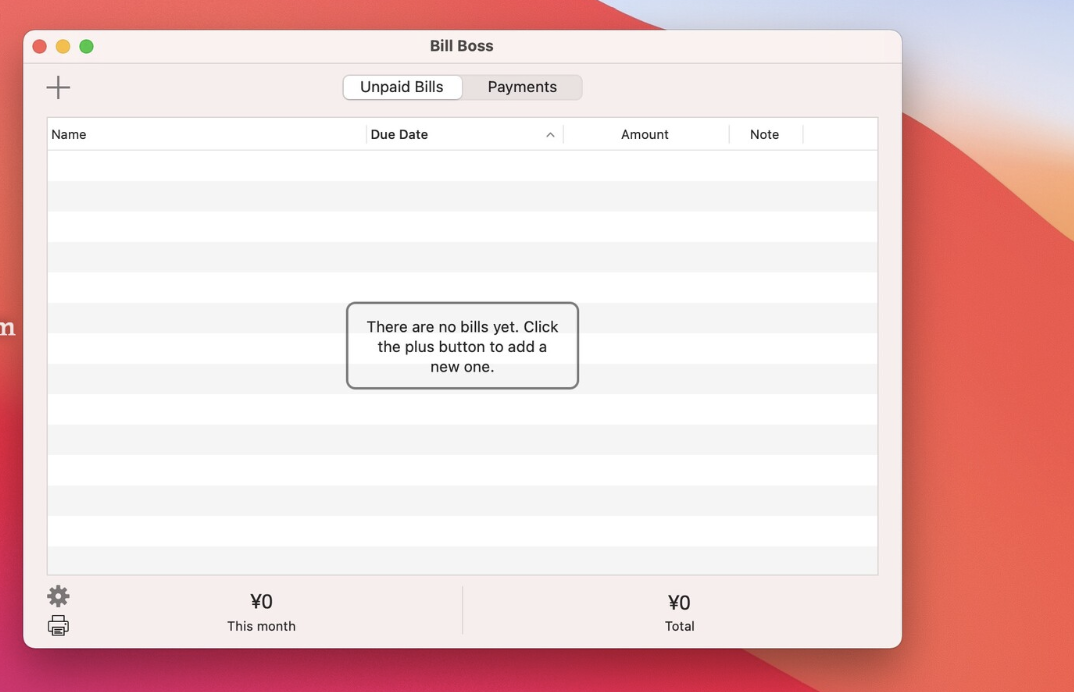The width and height of the screenshot is (1074, 692).
Task: Toggle the Due Date sort direction chevron
Action: tap(549, 133)
